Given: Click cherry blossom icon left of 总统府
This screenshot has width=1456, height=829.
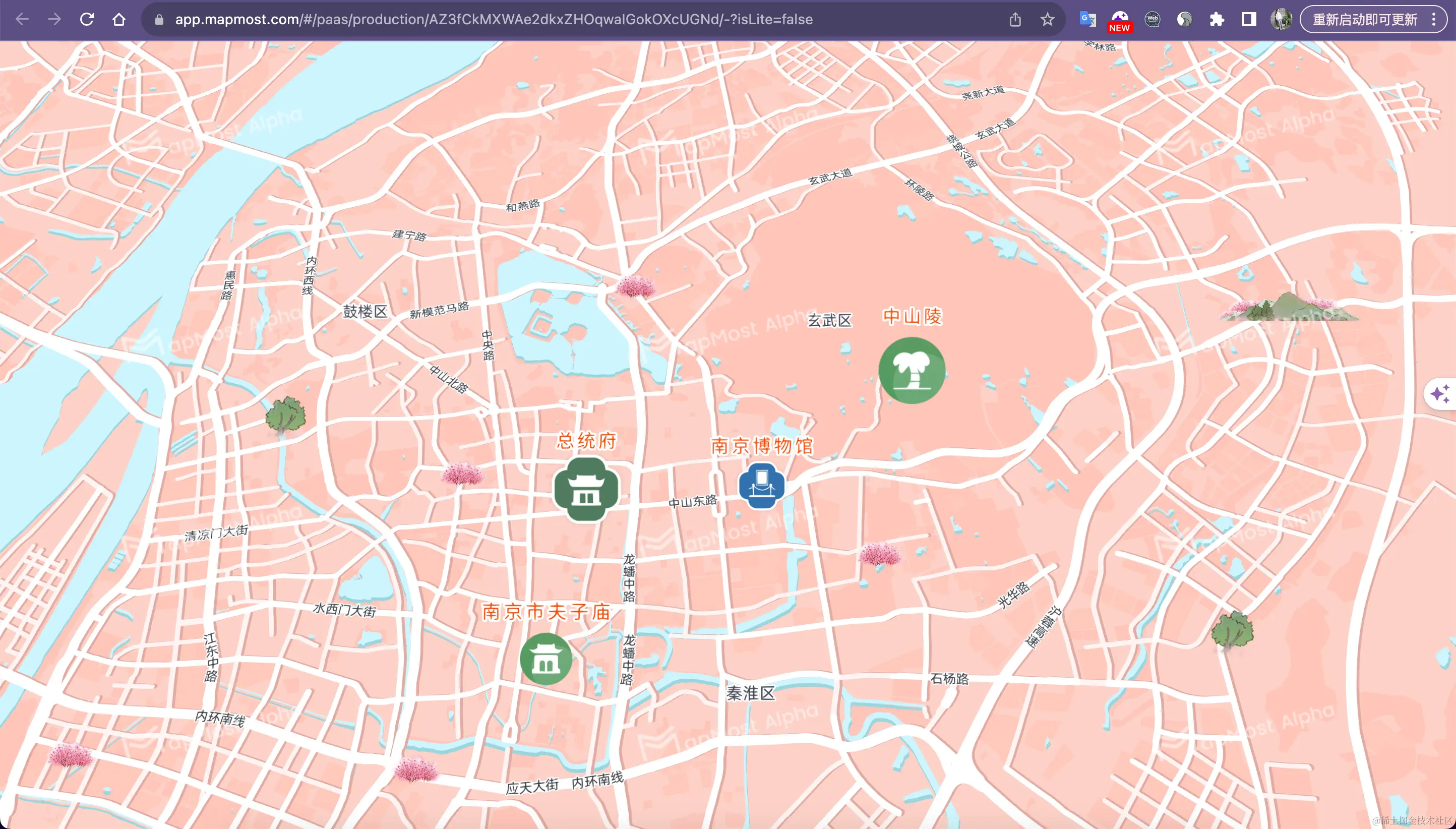Looking at the screenshot, I should 462,473.
